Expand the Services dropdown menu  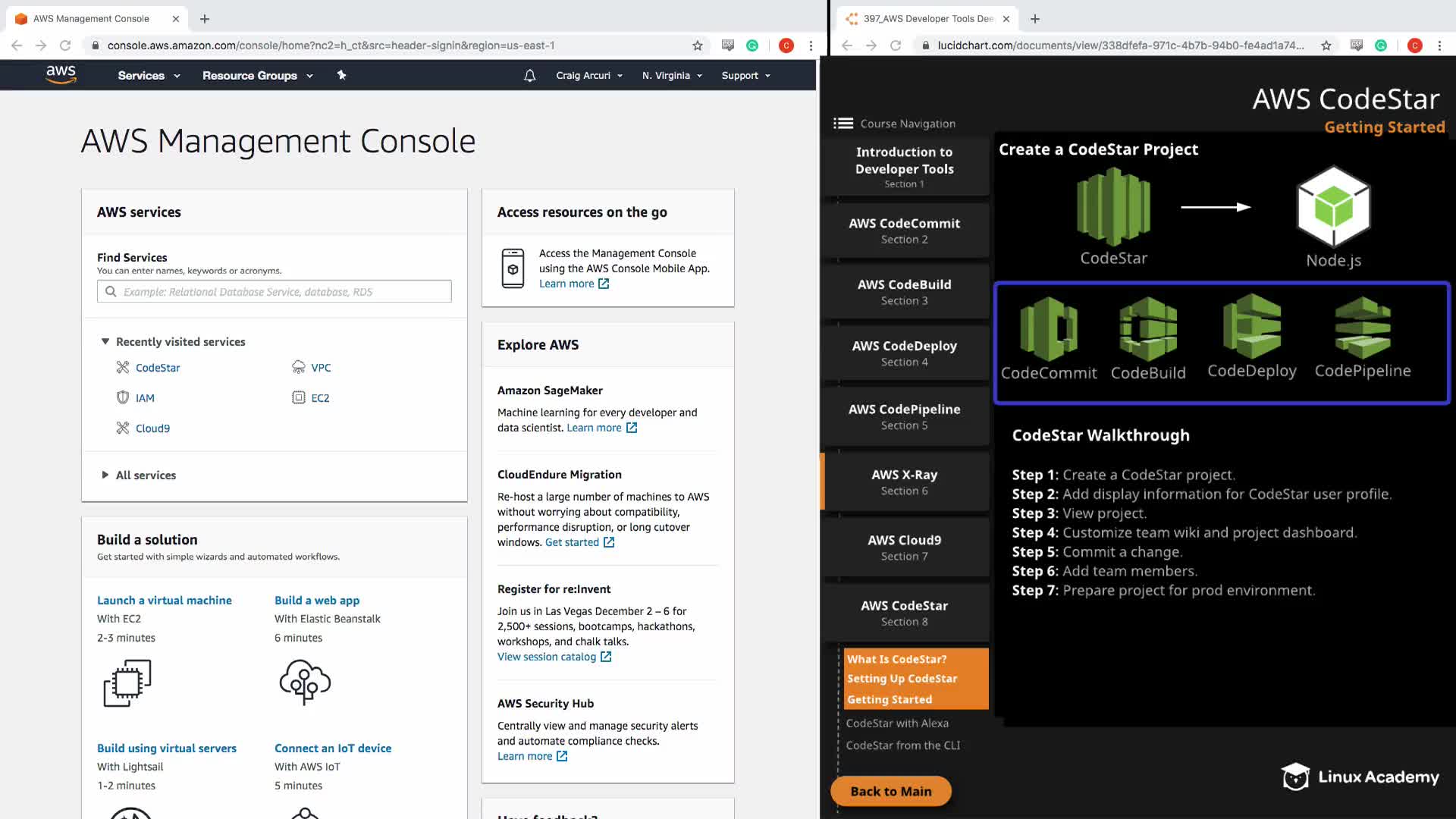pyautogui.click(x=149, y=75)
